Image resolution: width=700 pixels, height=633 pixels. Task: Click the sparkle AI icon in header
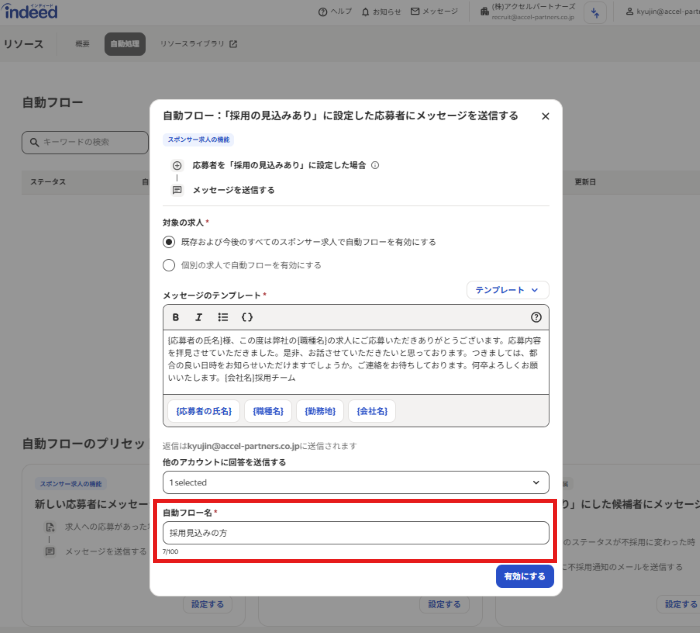(x=596, y=12)
